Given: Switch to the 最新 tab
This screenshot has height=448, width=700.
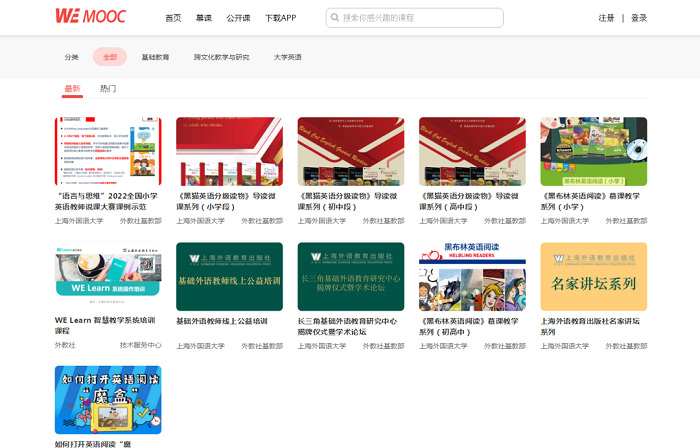Looking at the screenshot, I should 72,88.
